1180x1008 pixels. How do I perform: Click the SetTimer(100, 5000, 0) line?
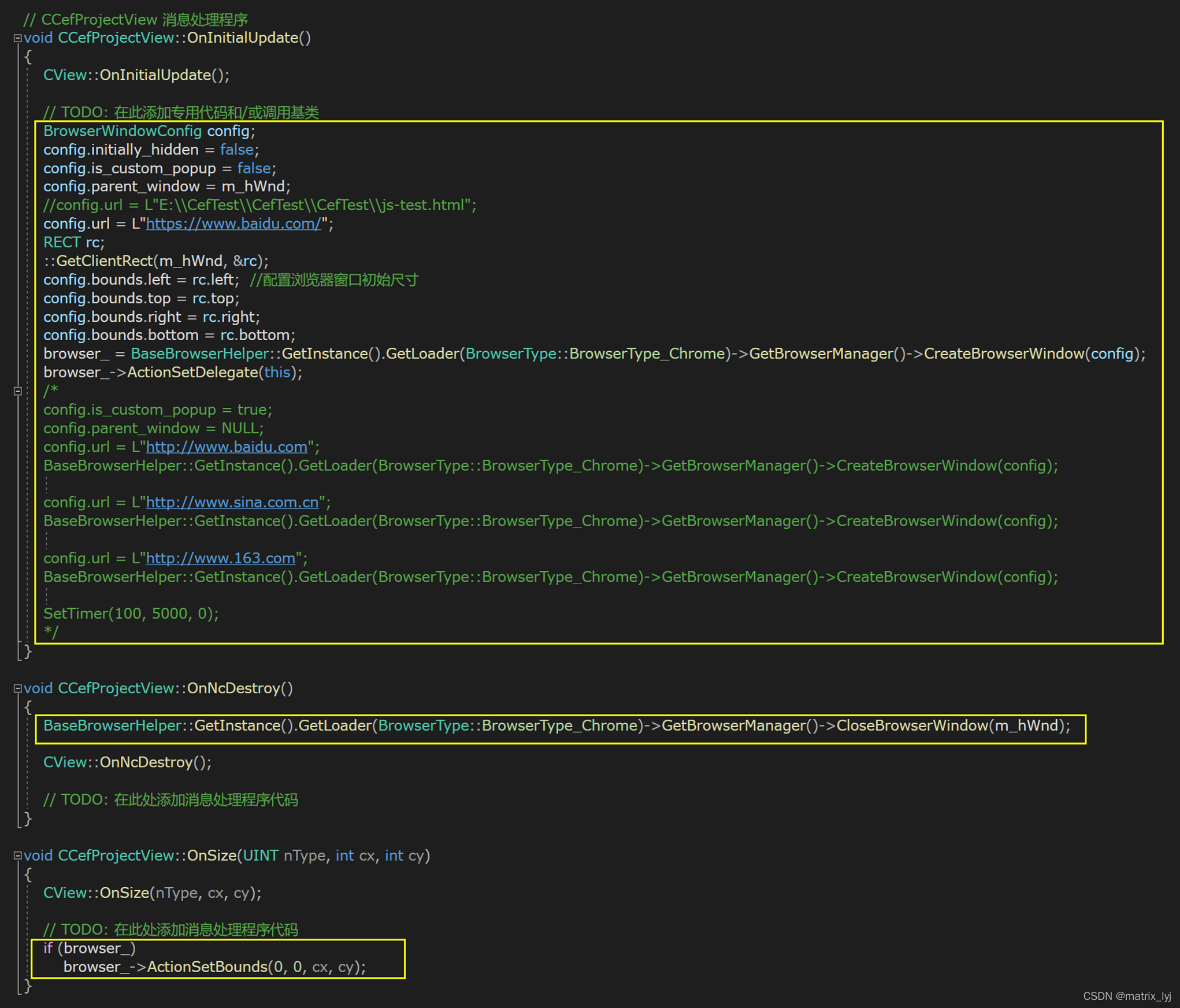[131, 613]
